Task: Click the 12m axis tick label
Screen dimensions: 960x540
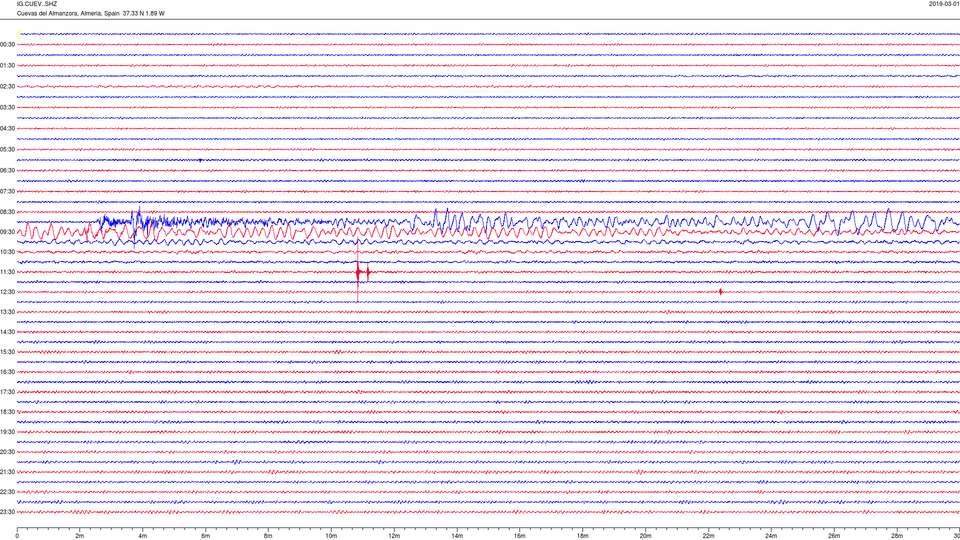Action: click(394, 536)
